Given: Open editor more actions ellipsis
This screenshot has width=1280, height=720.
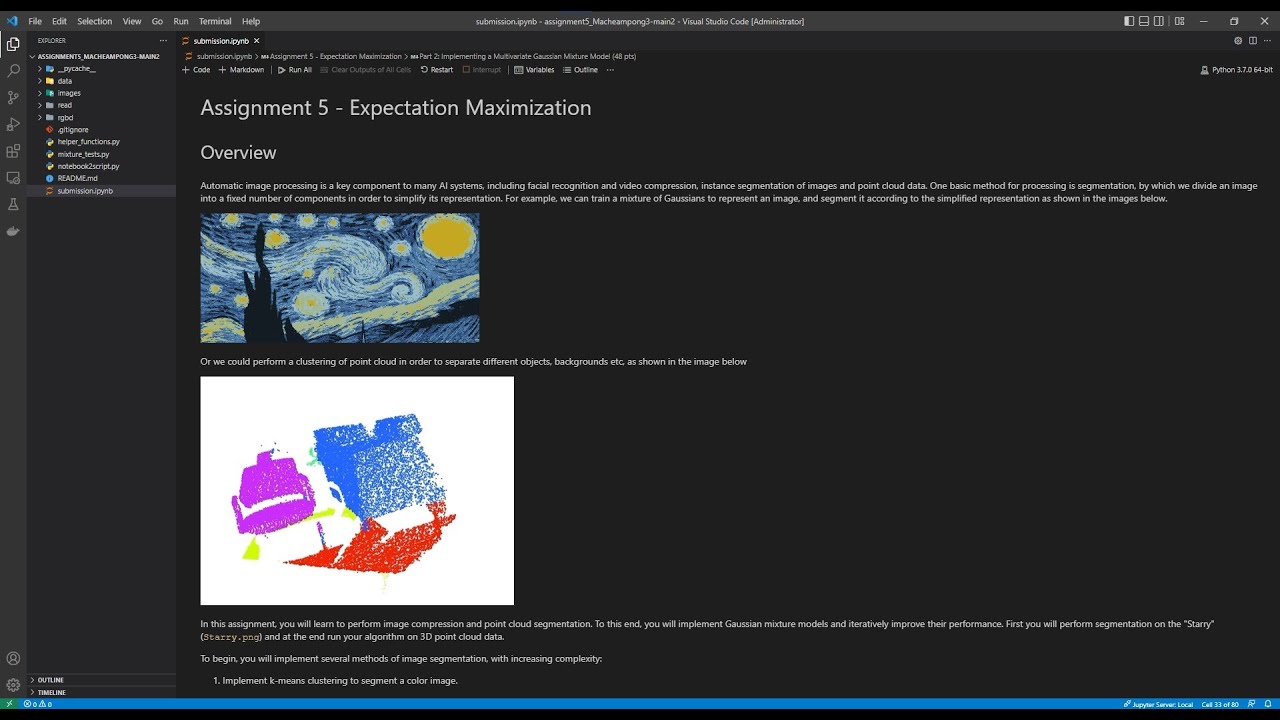Looking at the screenshot, I should click(1267, 41).
